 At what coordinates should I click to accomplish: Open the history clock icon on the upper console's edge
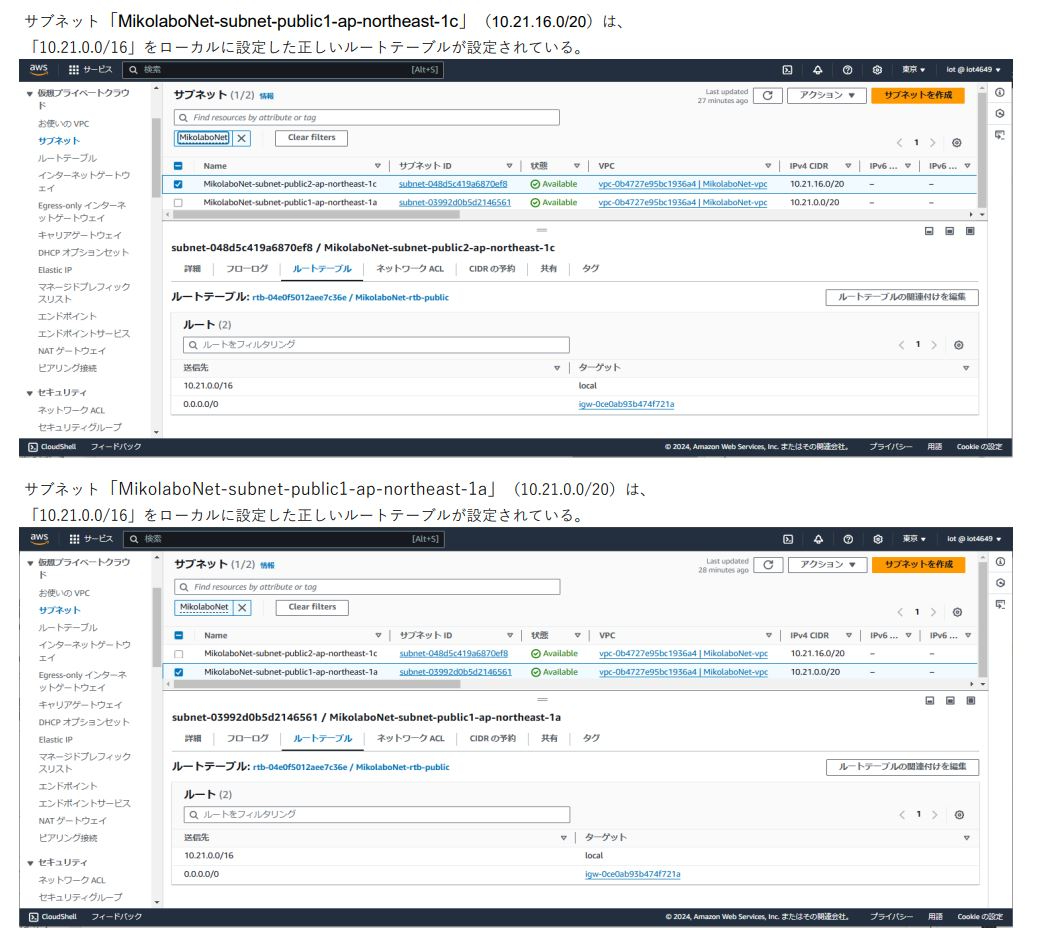coord(1000,114)
